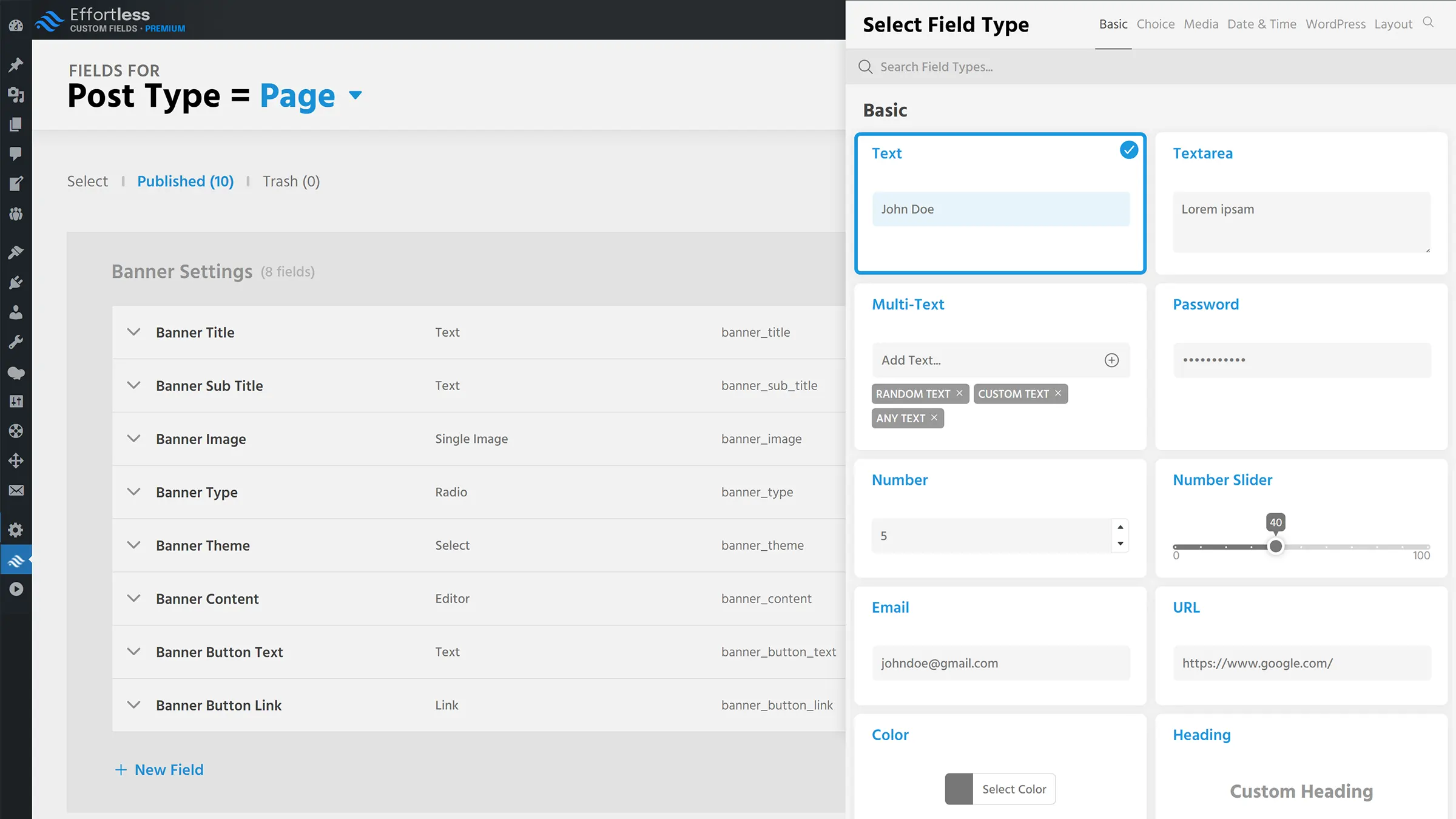Open the WordPress Dashboard from the sidebar

pos(15,25)
